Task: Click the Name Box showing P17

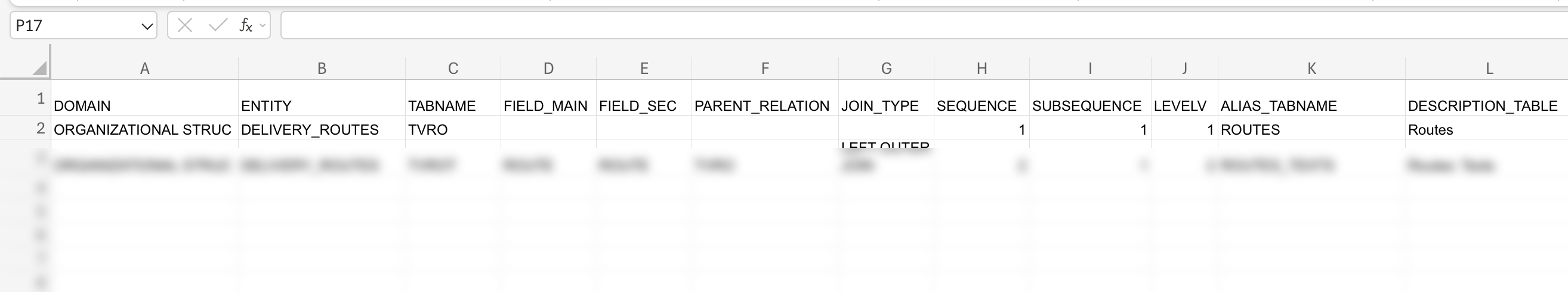Action: (73, 26)
